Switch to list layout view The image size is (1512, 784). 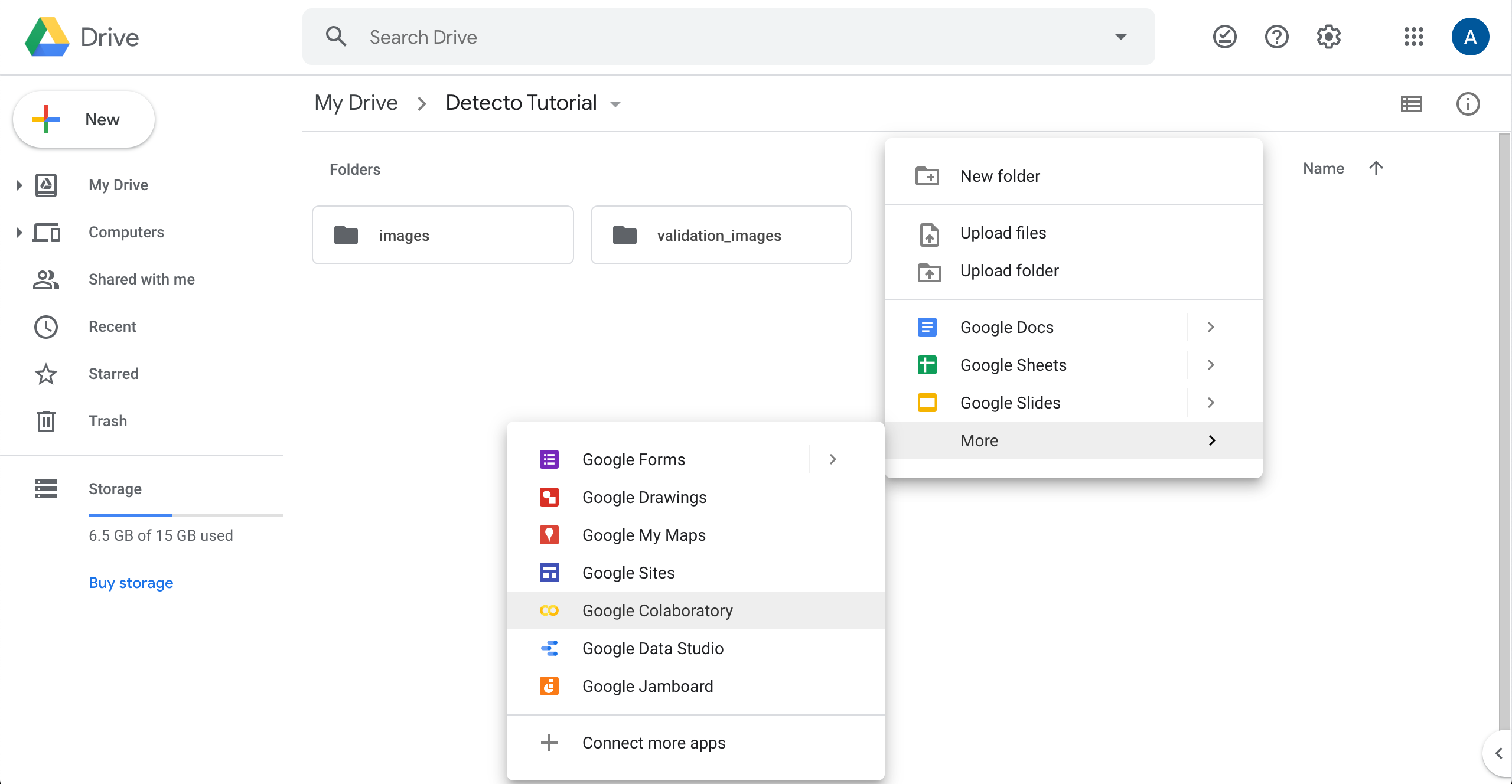(1411, 104)
